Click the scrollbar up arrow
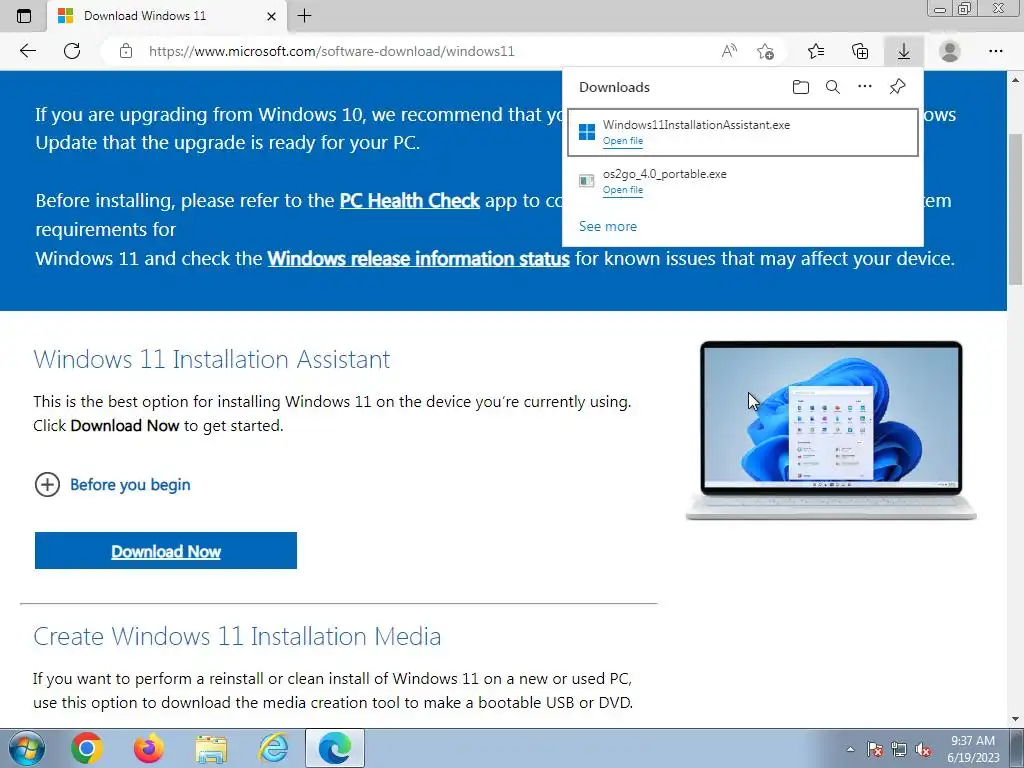 pos(1016,80)
